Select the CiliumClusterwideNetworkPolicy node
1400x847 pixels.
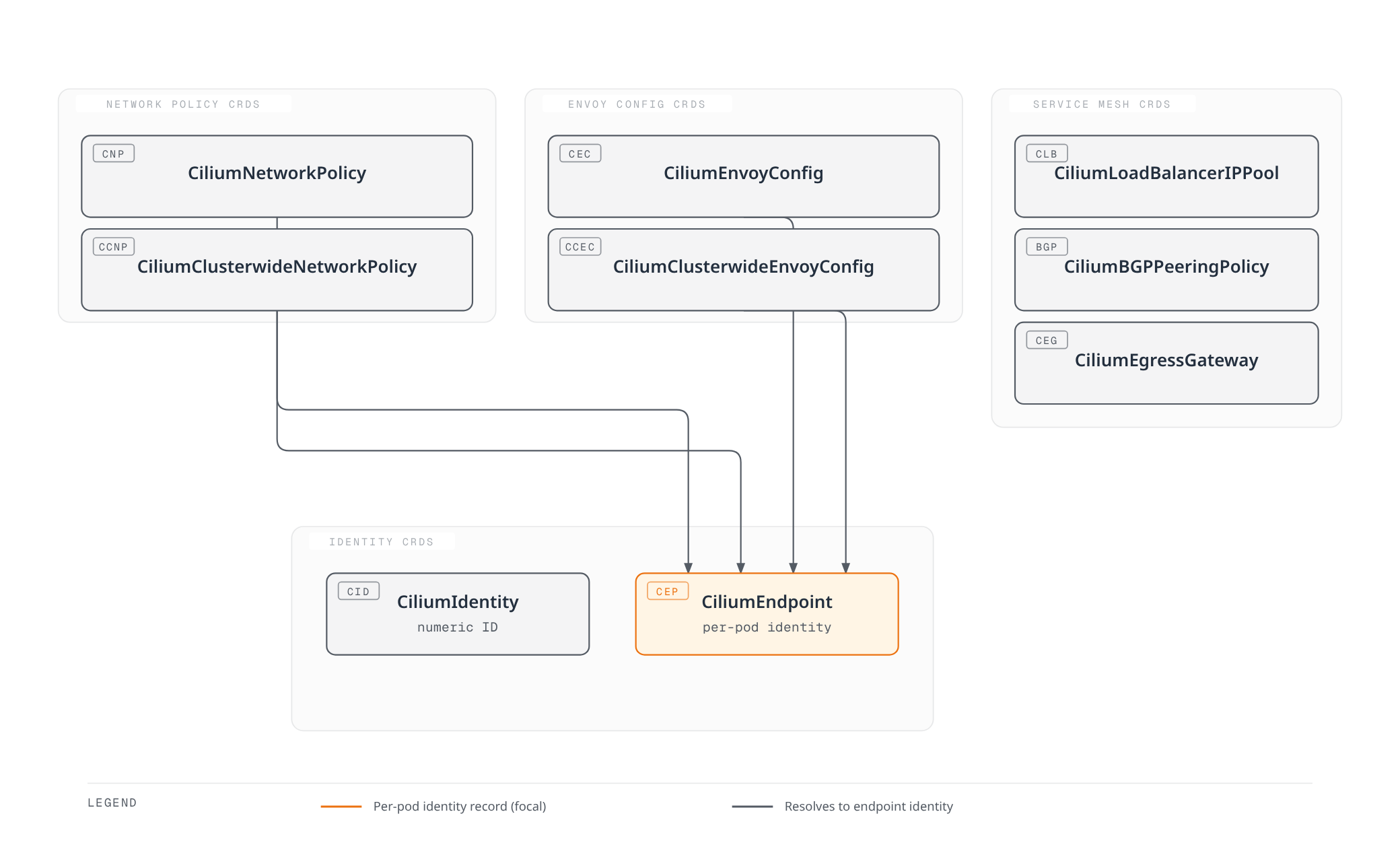pyautogui.click(x=277, y=270)
